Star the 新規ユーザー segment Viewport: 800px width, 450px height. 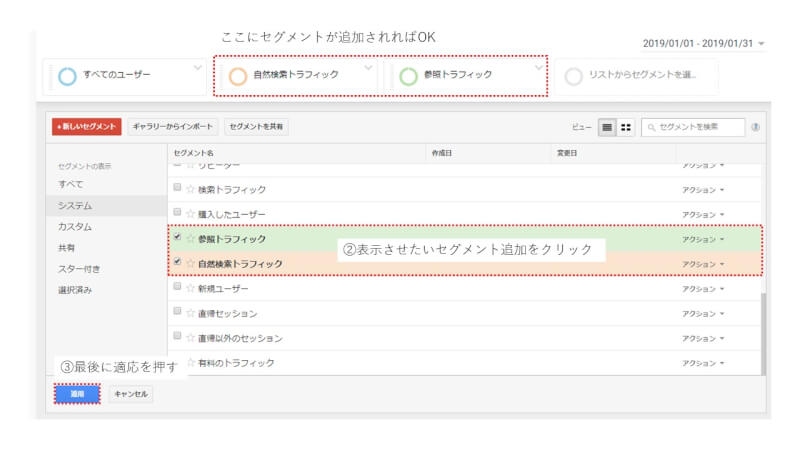pyautogui.click(x=190, y=288)
